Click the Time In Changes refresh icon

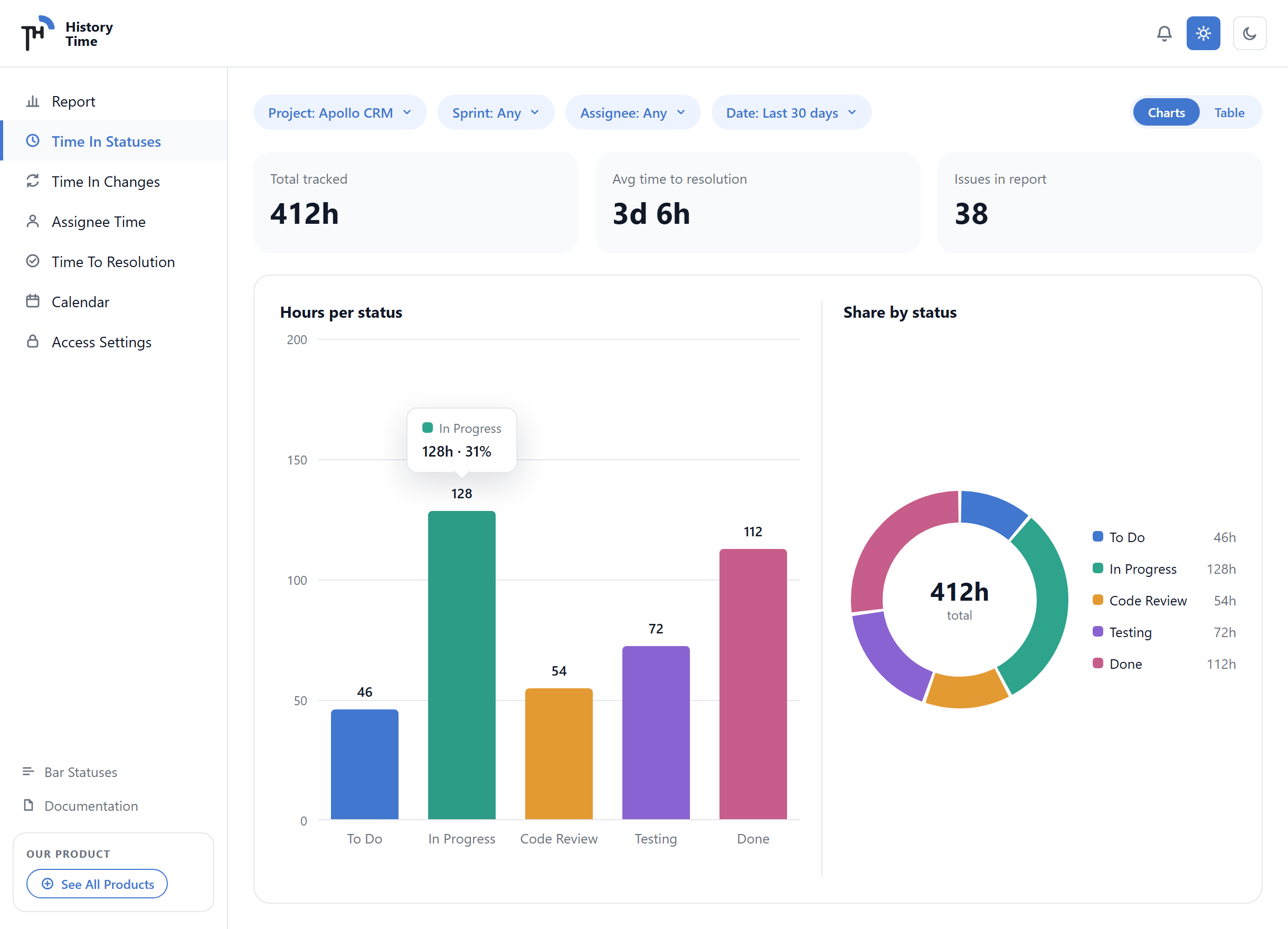pyautogui.click(x=33, y=181)
